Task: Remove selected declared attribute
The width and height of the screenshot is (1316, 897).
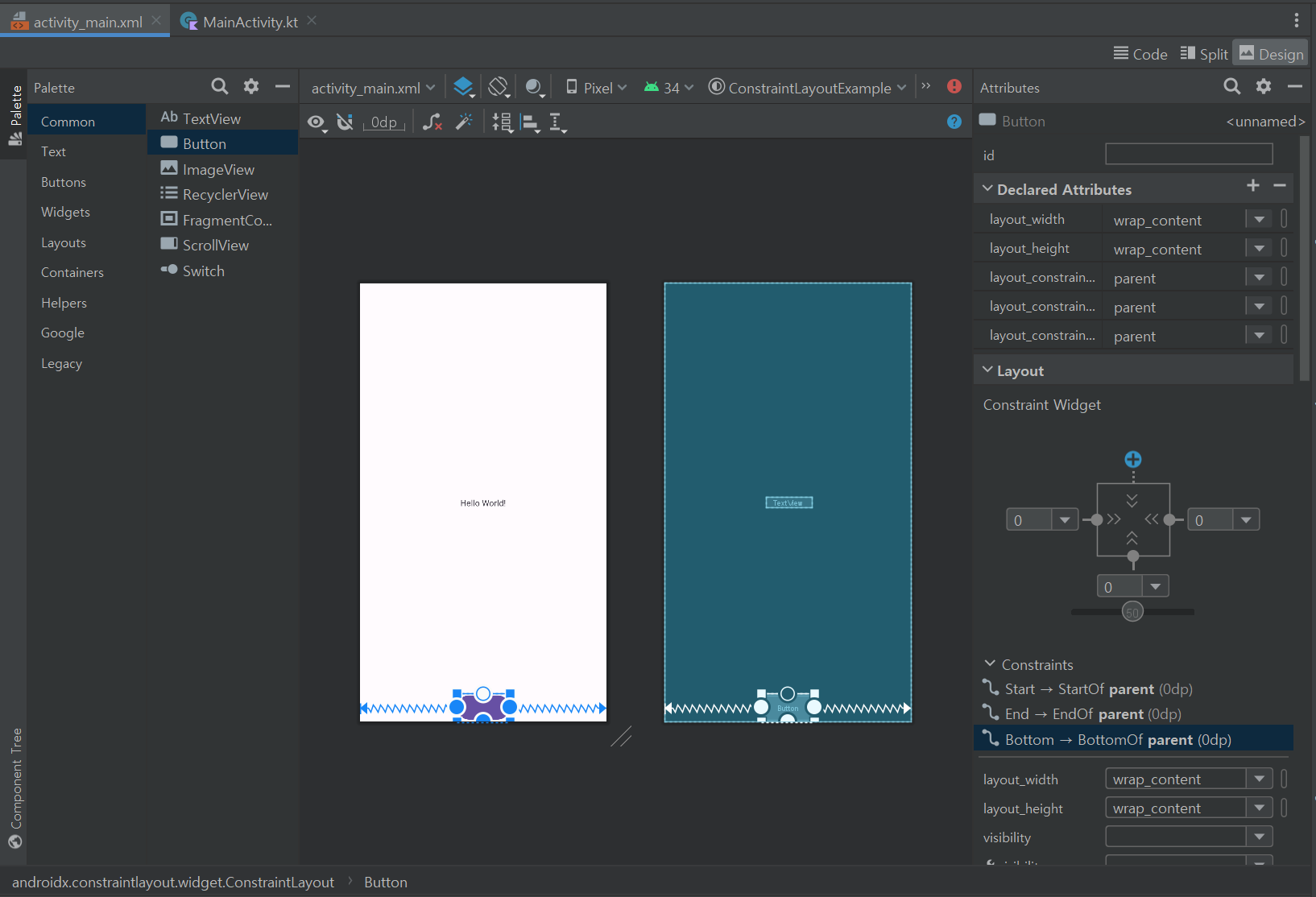Action: click(x=1280, y=186)
